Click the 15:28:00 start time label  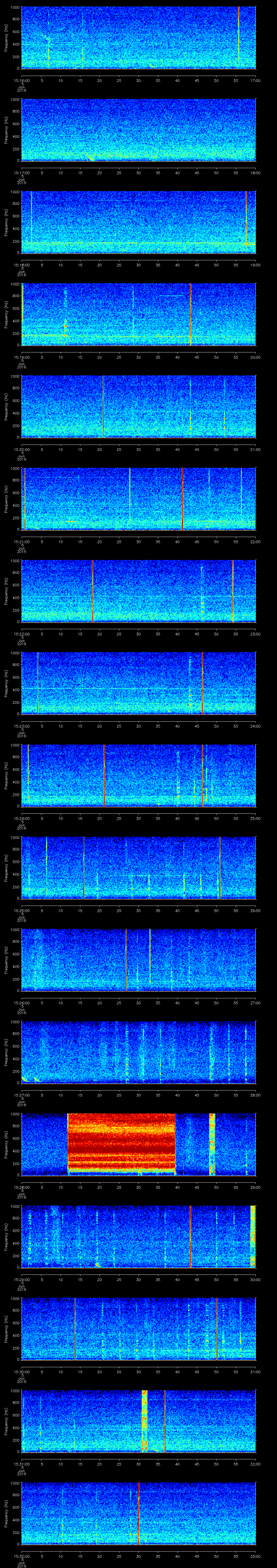tap(21, 1187)
